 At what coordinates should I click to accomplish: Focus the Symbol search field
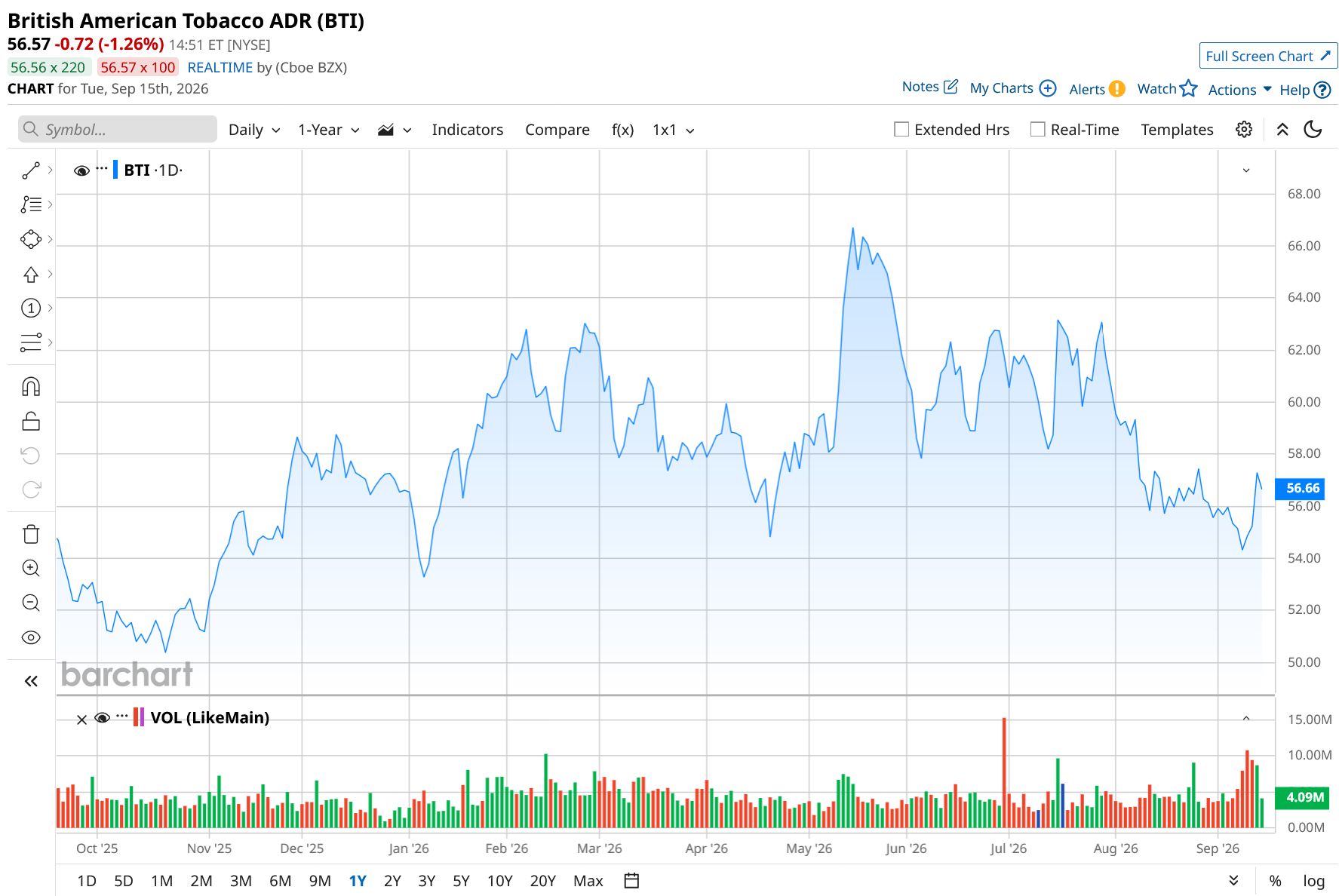pos(118,130)
